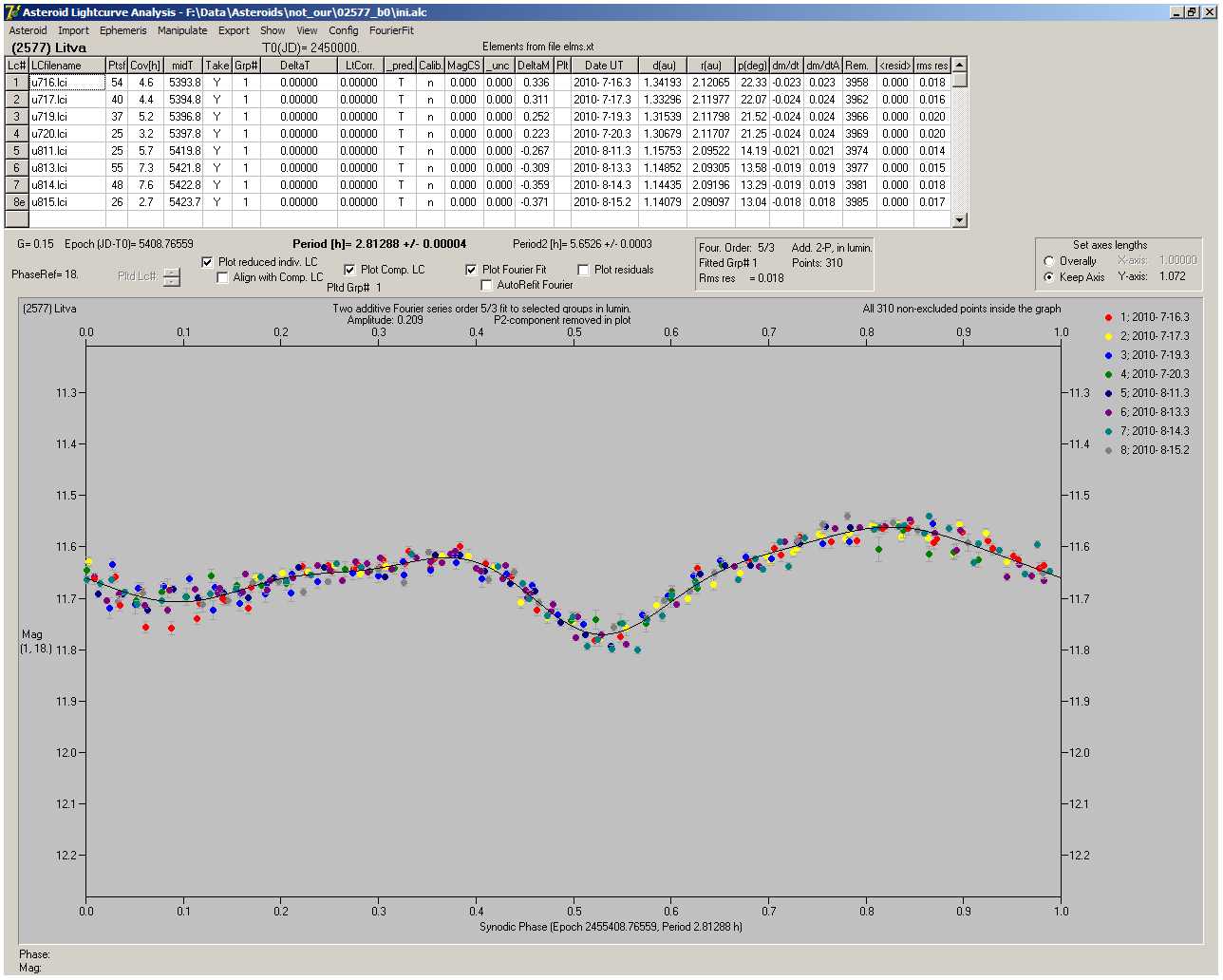Click the Four. Order: 5/3 text
Image resolution: width=1223 pixels, height=980 pixels.
pyautogui.click(x=737, y=248)
